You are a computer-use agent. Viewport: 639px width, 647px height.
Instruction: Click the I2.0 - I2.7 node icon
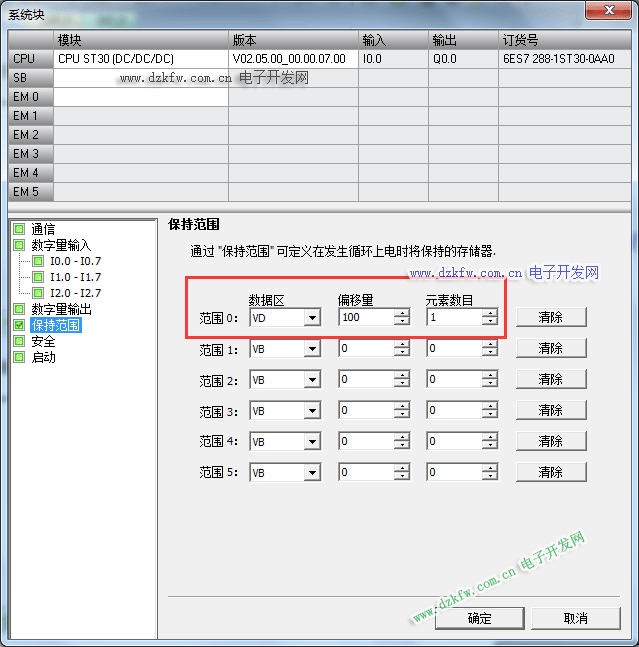coord(39,293)
